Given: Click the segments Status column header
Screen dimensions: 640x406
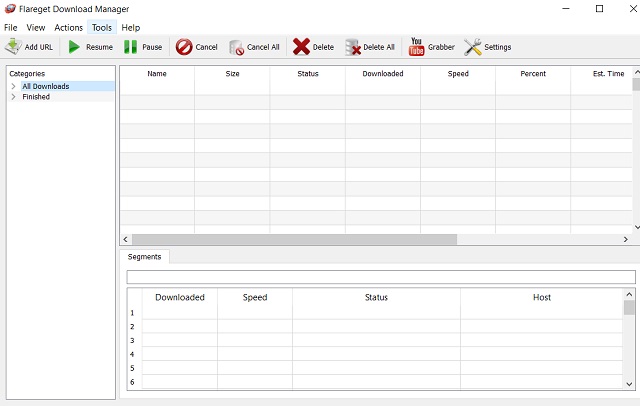Looking at the screenshot, I should [x=376, y=297].
